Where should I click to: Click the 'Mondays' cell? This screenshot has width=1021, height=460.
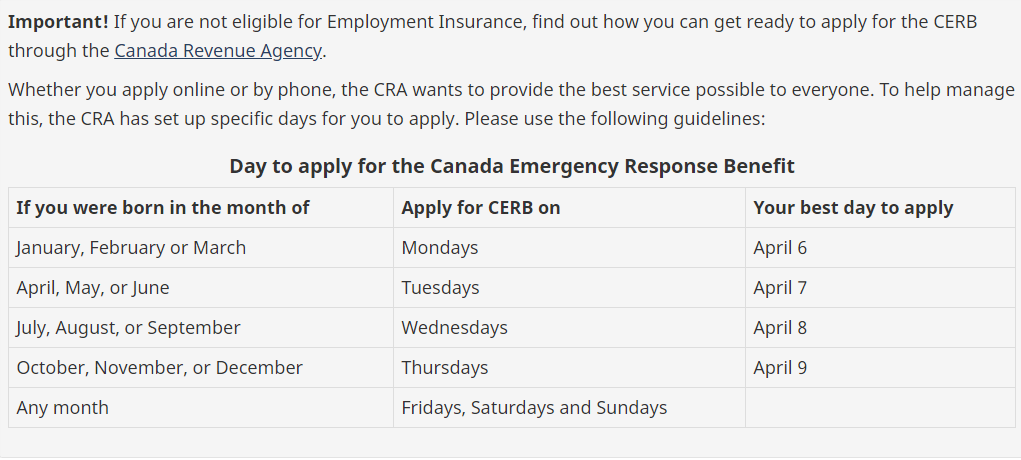click(x=569, y=248)
